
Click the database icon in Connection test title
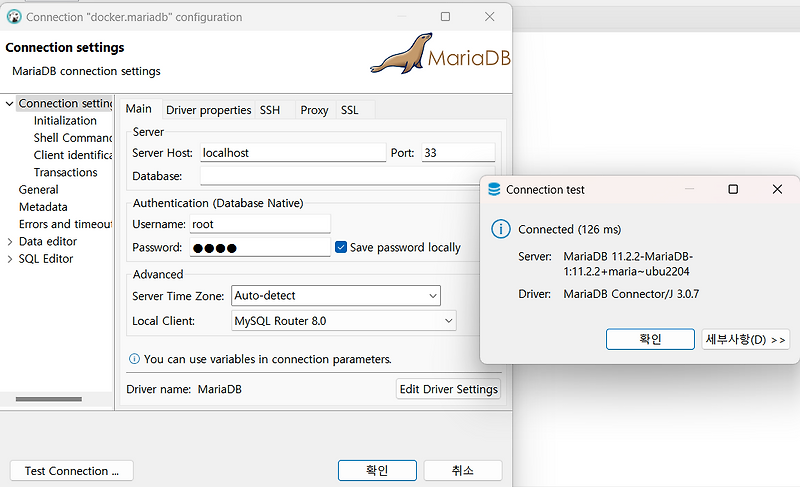pos(494,189)
